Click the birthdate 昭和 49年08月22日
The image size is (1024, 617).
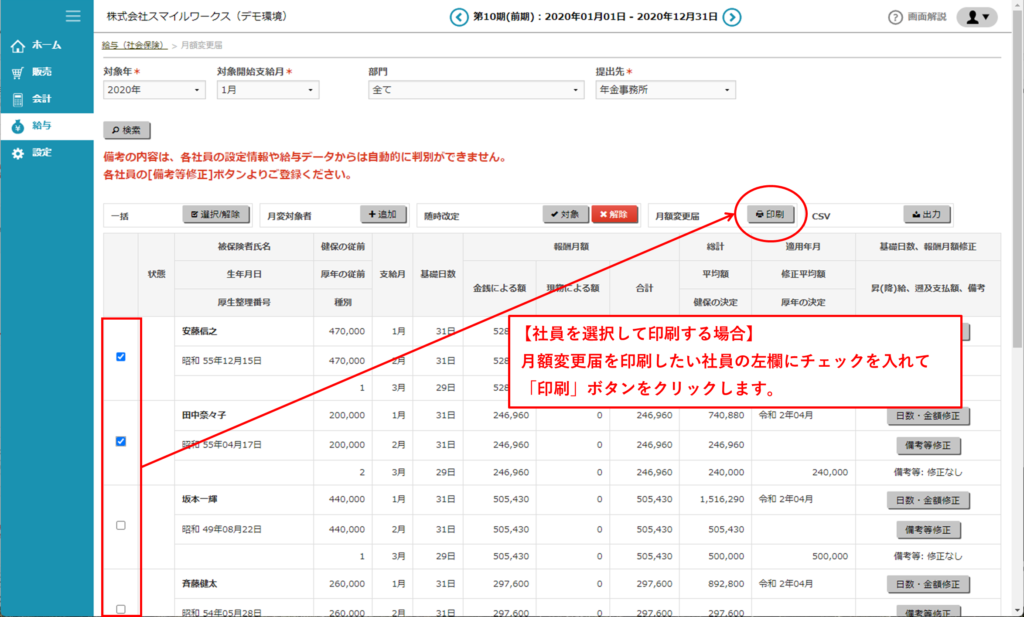222,529
